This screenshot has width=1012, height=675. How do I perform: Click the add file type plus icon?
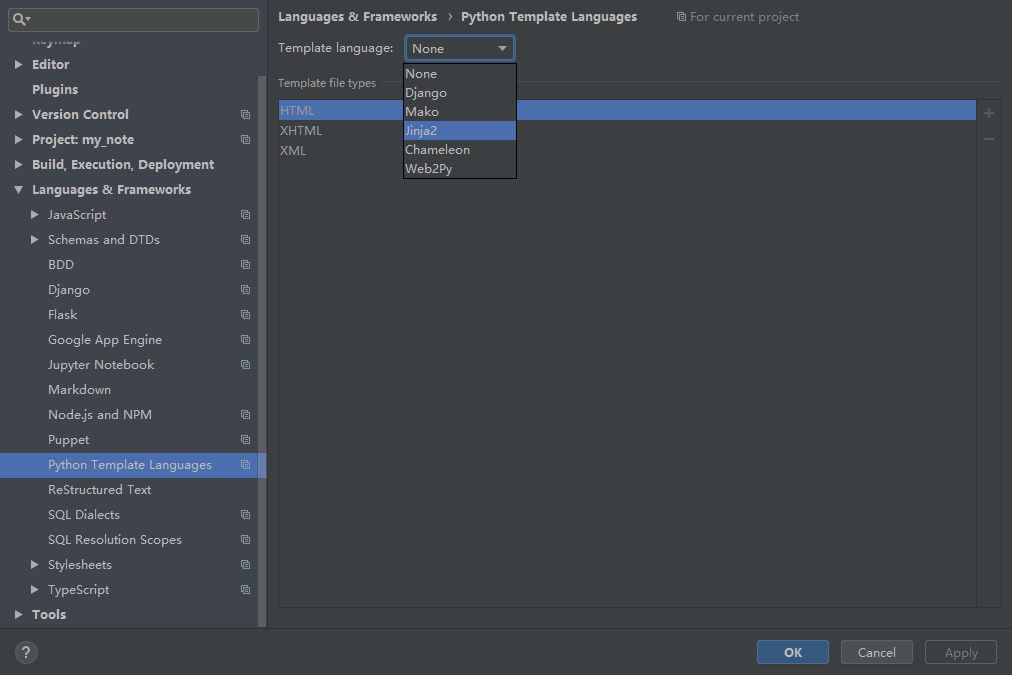(x=988, y=113)
